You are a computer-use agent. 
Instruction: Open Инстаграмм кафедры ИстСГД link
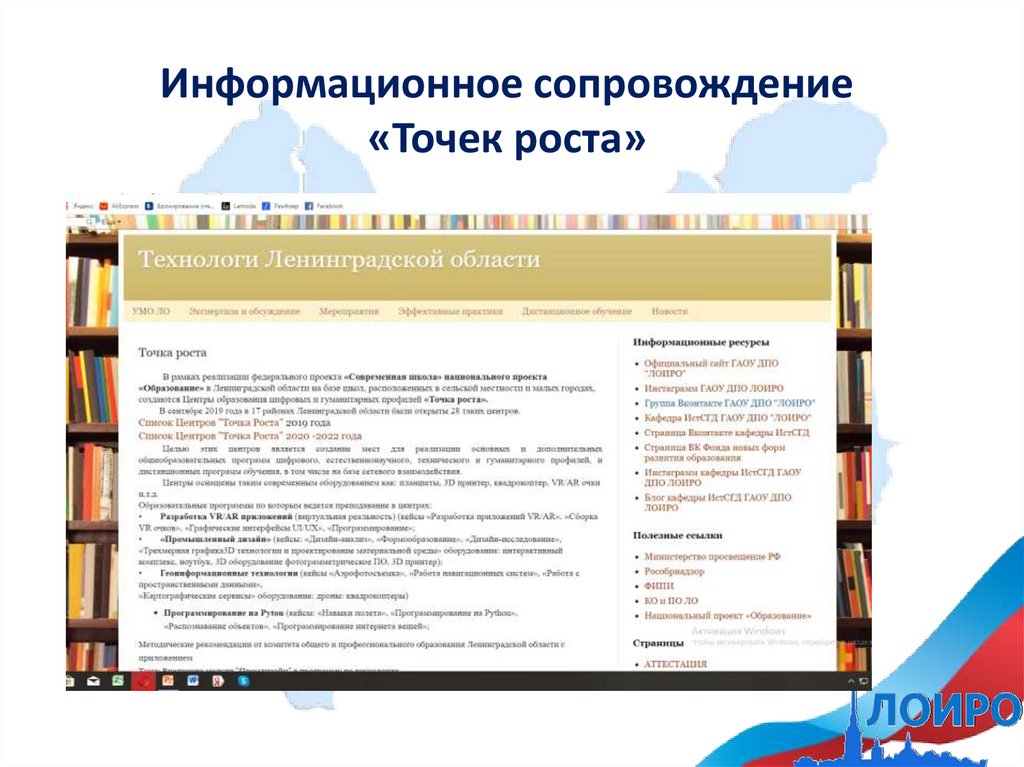[722, 477]
